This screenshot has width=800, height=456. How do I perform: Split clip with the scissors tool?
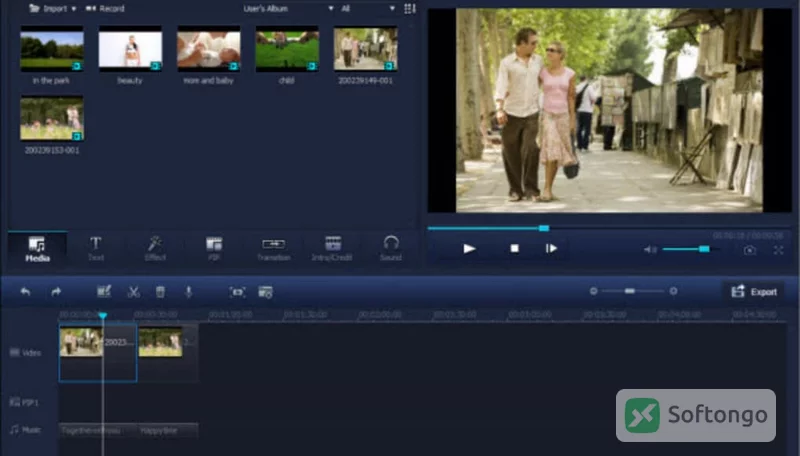tap(134, 292)
